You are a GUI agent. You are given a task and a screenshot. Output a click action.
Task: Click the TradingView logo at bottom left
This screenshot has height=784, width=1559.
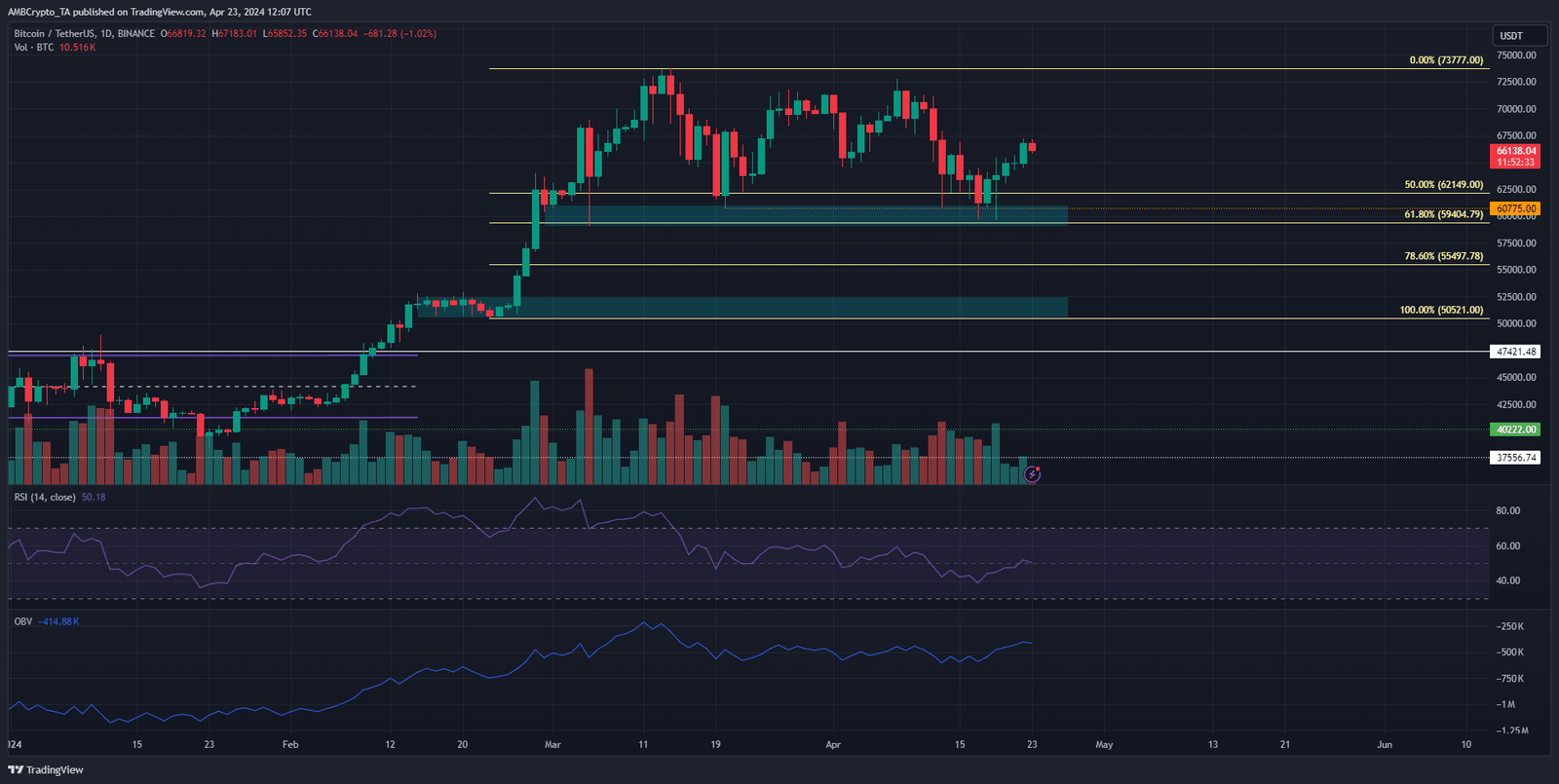point(46,769)
